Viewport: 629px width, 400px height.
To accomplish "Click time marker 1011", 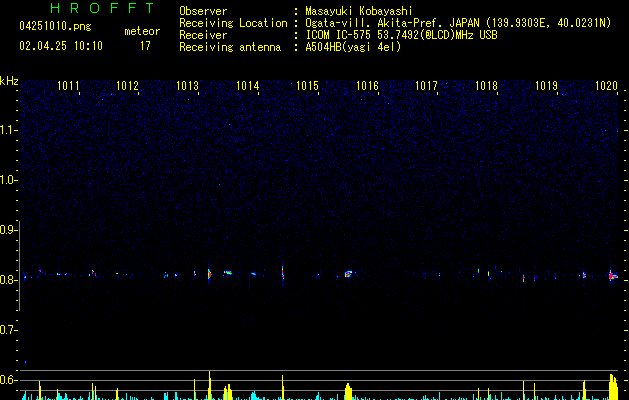I will (x=68, y=86).
